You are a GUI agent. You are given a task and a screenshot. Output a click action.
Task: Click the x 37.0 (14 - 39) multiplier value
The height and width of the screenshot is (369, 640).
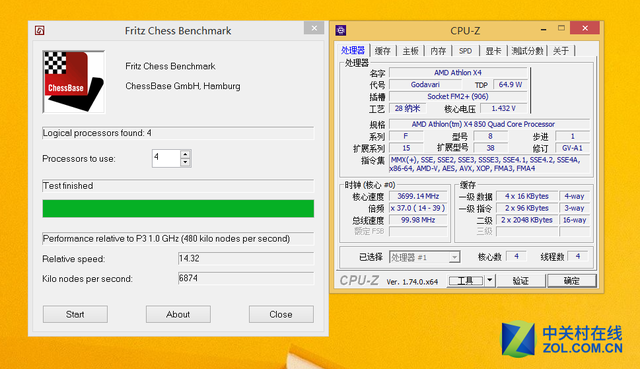[x=418, y=208]
